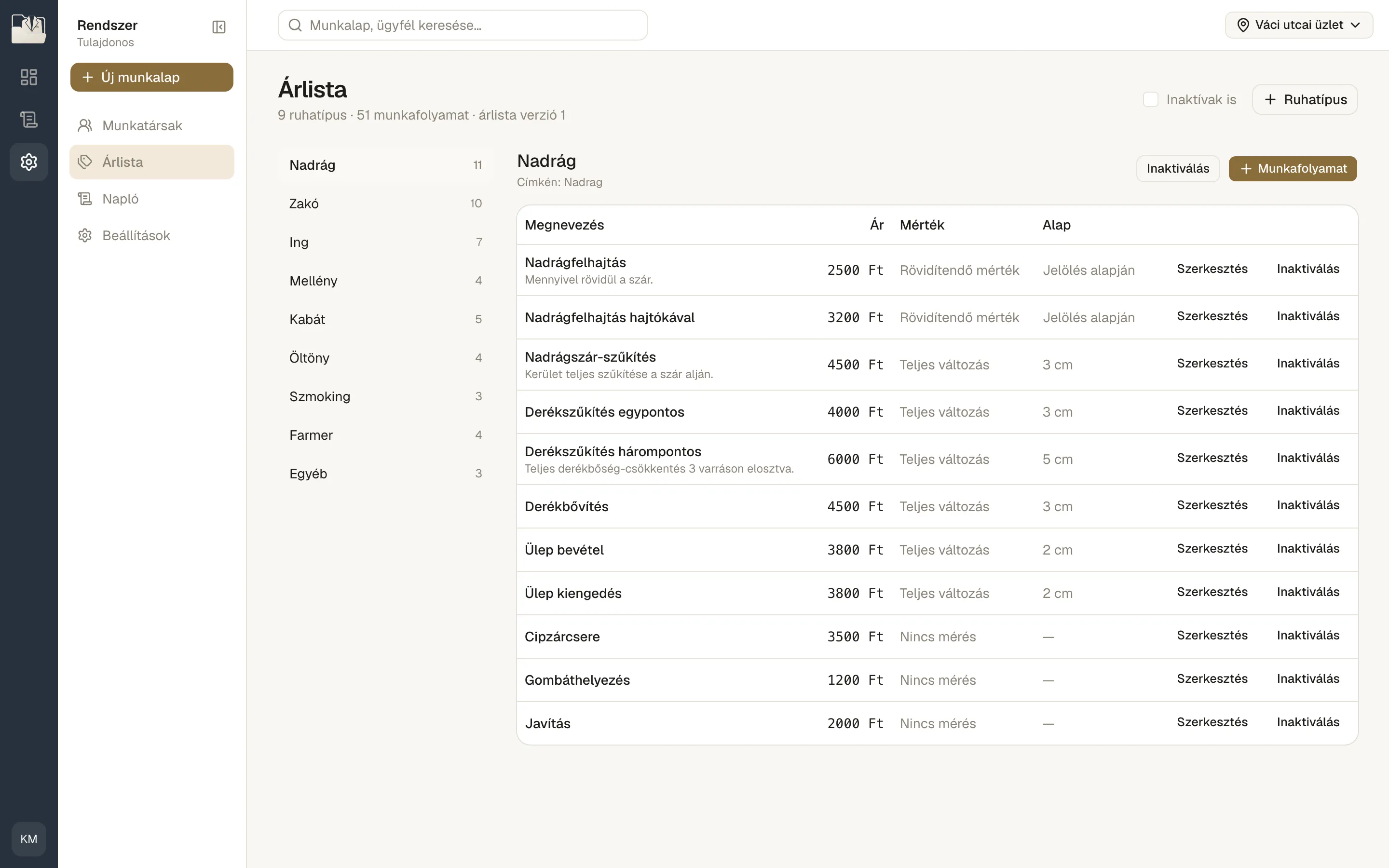
Task: Edit the Nadrágszár-szűkítés row
Action: click(1212, 364)
